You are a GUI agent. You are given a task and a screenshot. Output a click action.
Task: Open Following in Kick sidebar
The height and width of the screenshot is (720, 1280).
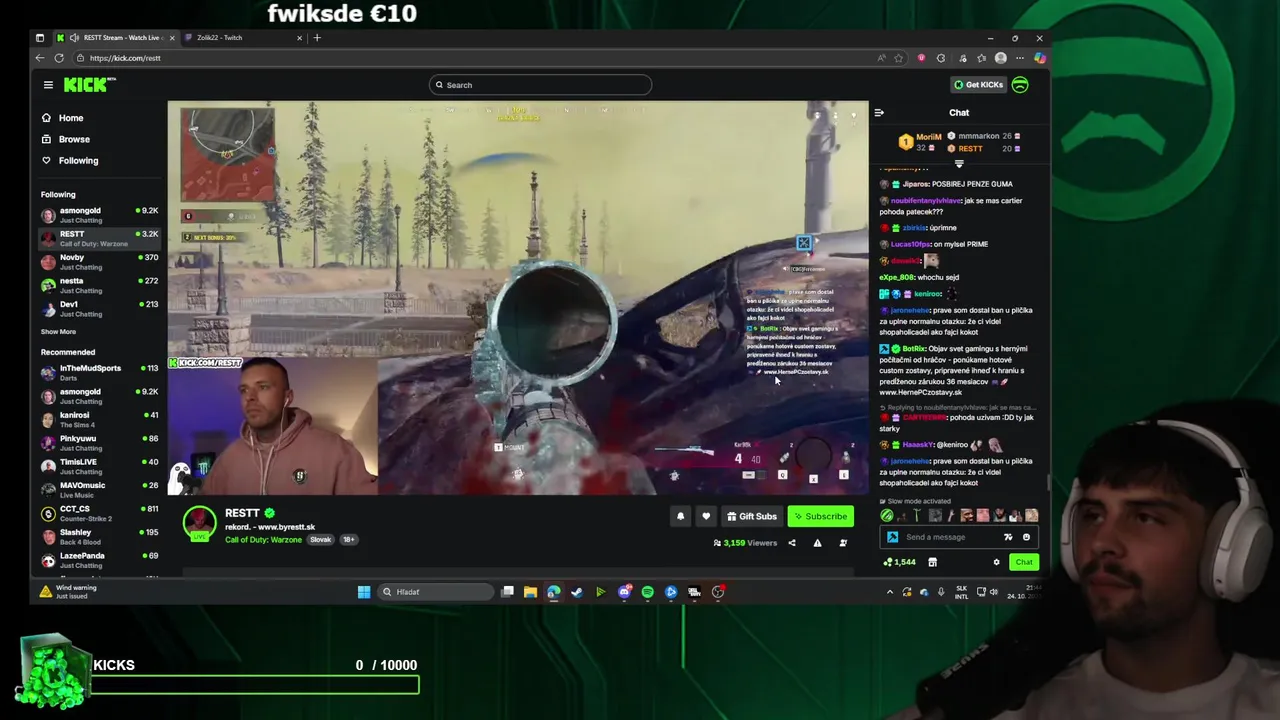pos(78,160)
